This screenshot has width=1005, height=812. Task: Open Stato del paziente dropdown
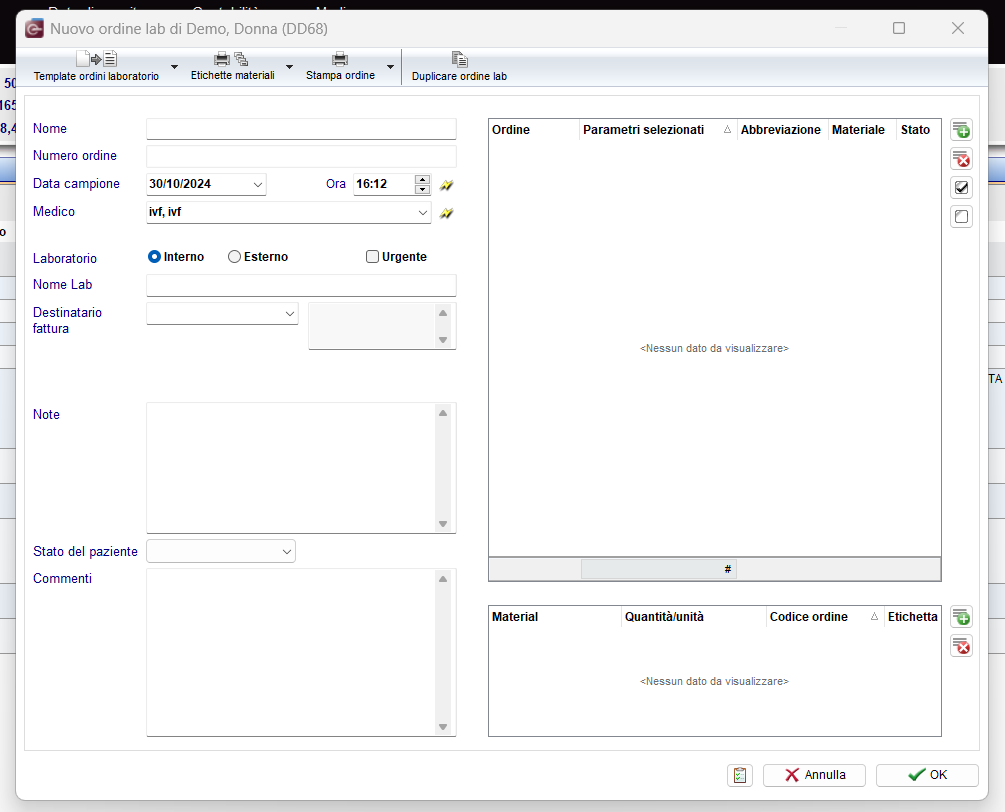tap(287, 552)
